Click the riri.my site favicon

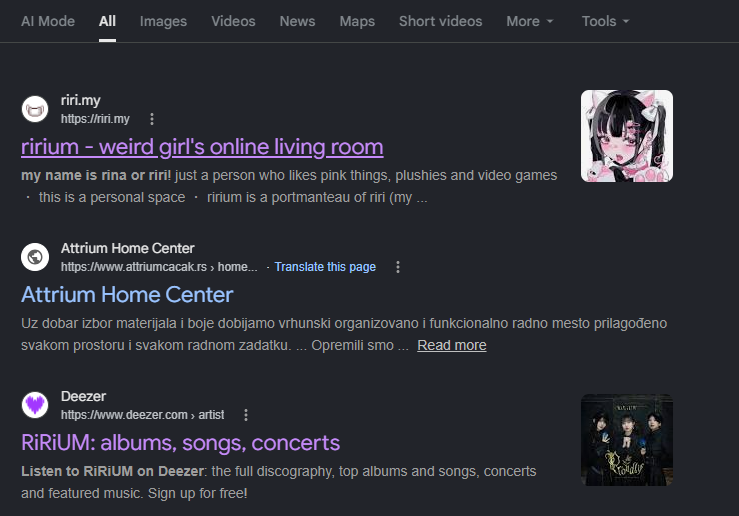tap(35, 109)
